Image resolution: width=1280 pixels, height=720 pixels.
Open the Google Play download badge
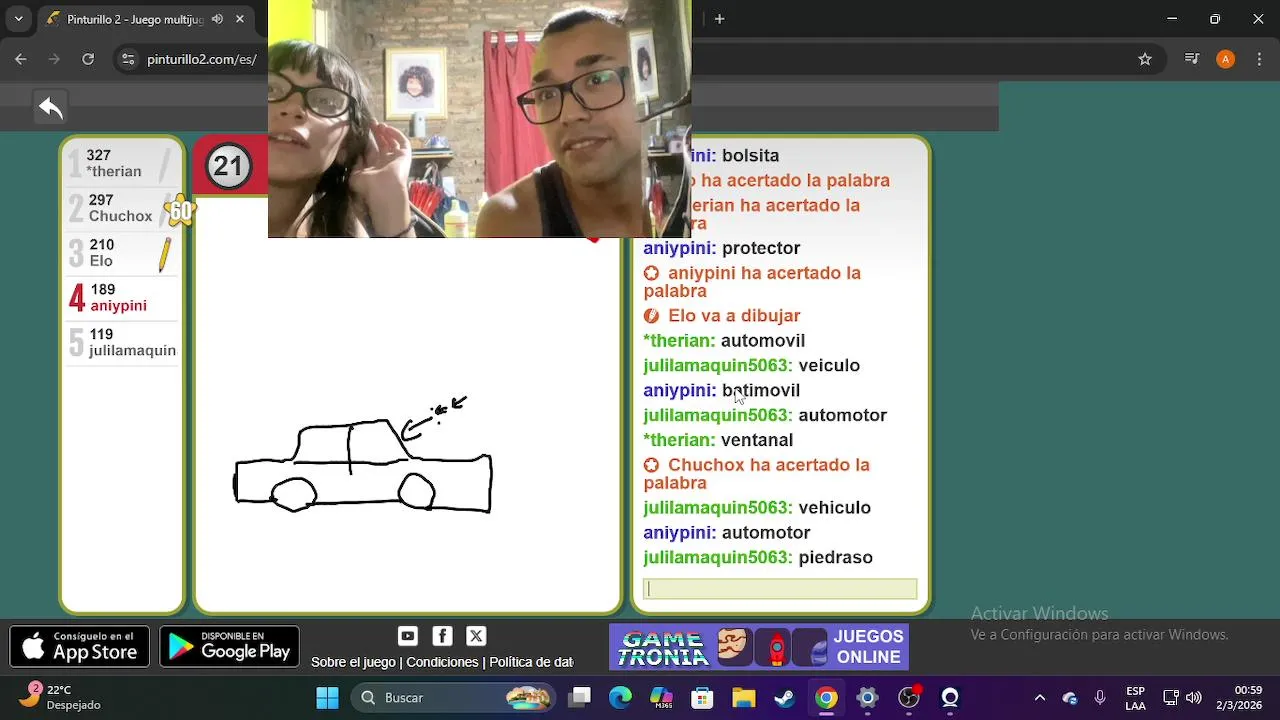(229, 647)
